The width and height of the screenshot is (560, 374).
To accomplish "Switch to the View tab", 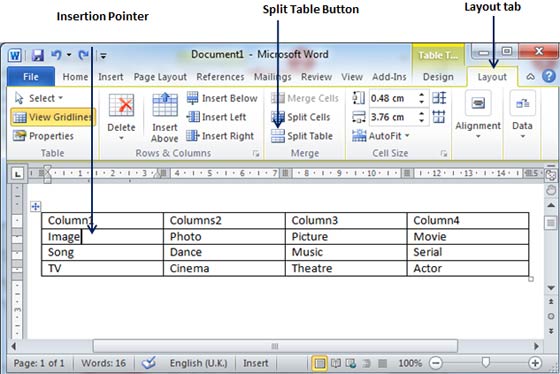I will [352, 77].
